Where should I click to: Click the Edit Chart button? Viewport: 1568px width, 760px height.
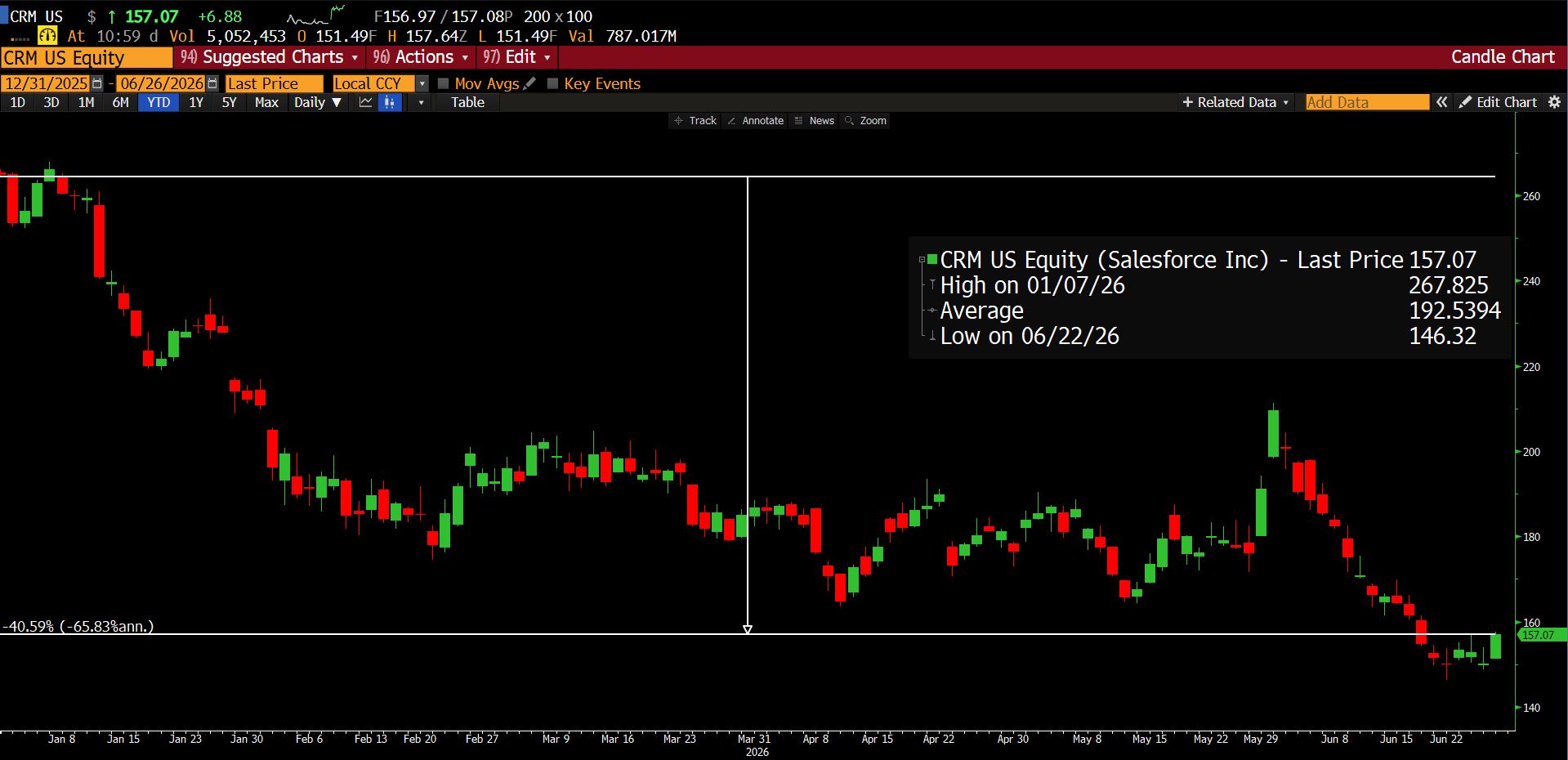[x=1499, y=102]
